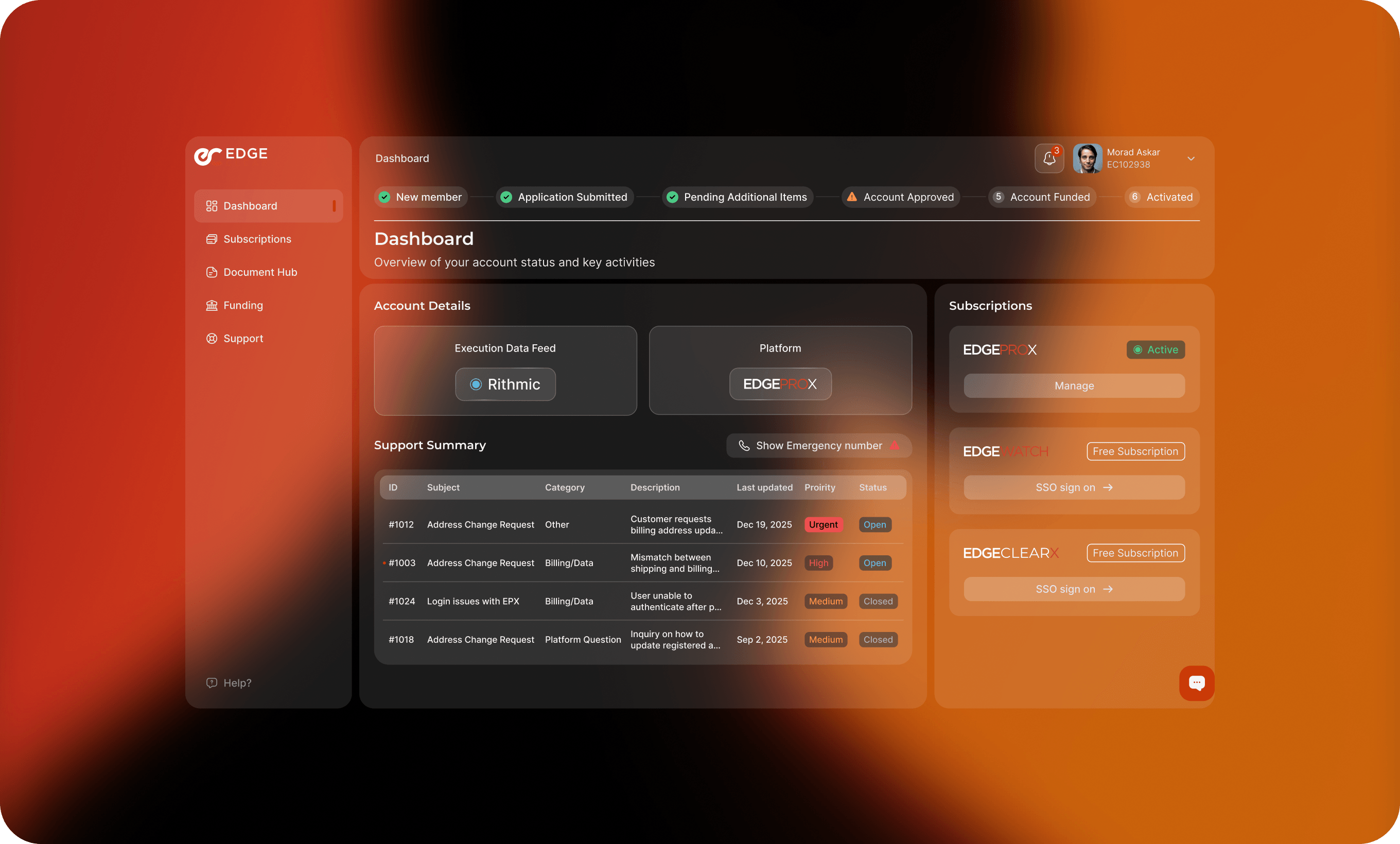
Task: Select Pending Additional Items step
Action: pos(738,197)
